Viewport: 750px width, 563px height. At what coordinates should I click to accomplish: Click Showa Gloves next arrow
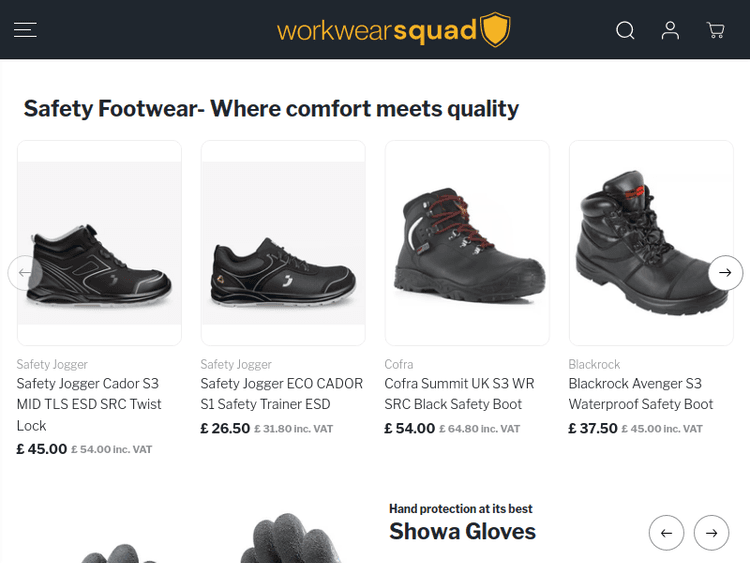pos(711,533)
